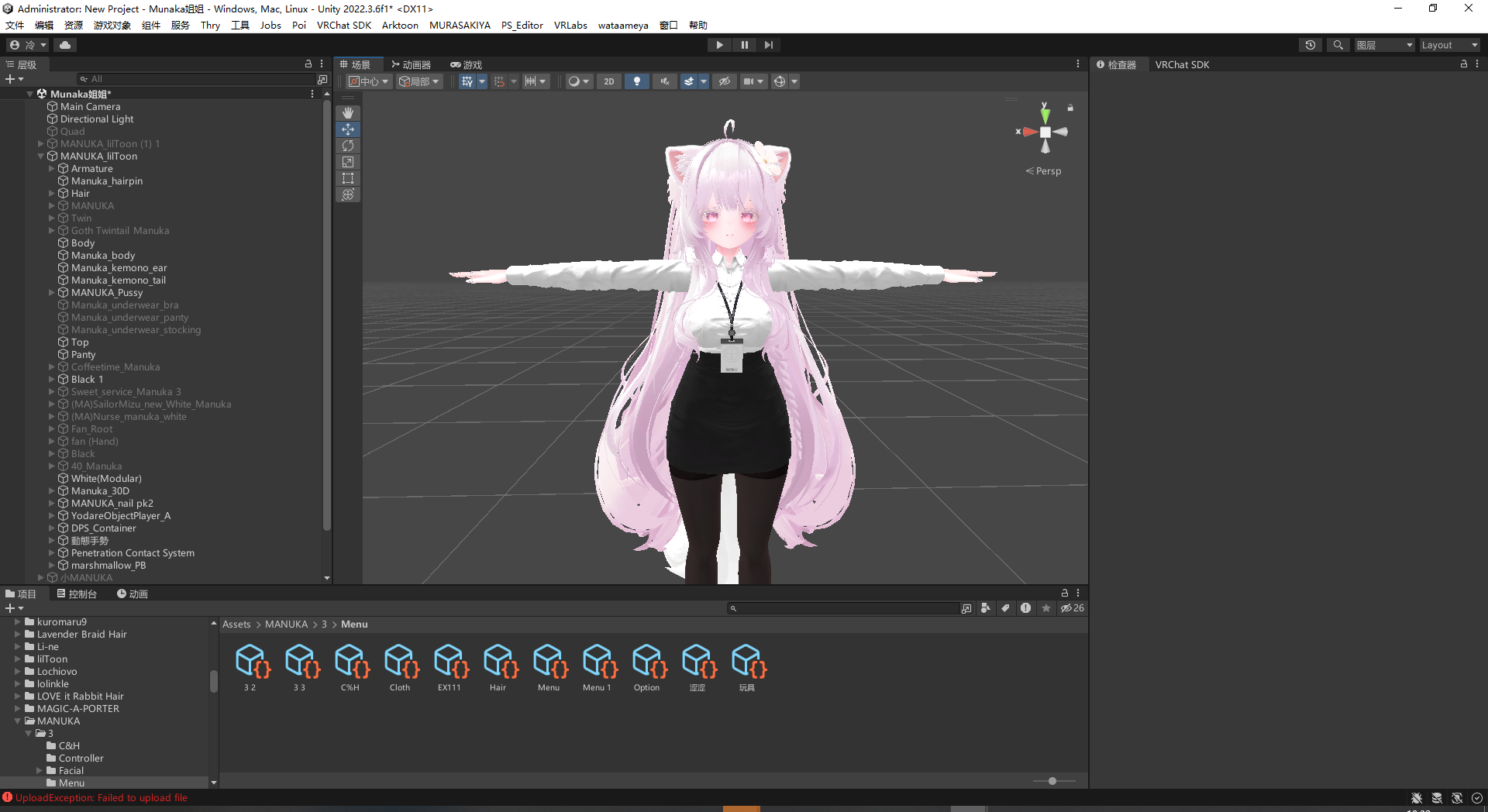
Task: Open the cloud services icon
Action: coord(65,45)
